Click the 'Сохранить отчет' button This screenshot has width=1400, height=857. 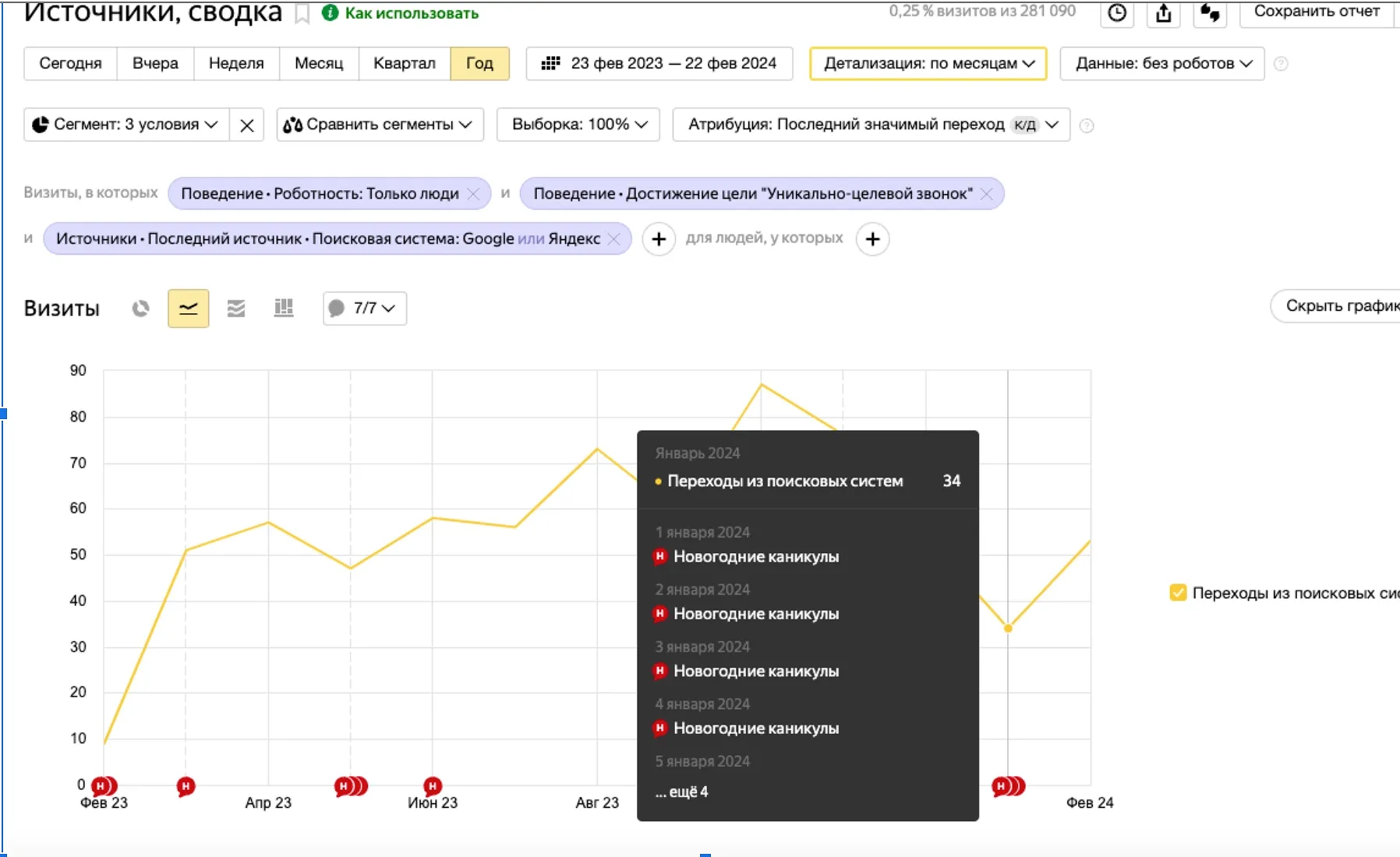pos(1316,12)
